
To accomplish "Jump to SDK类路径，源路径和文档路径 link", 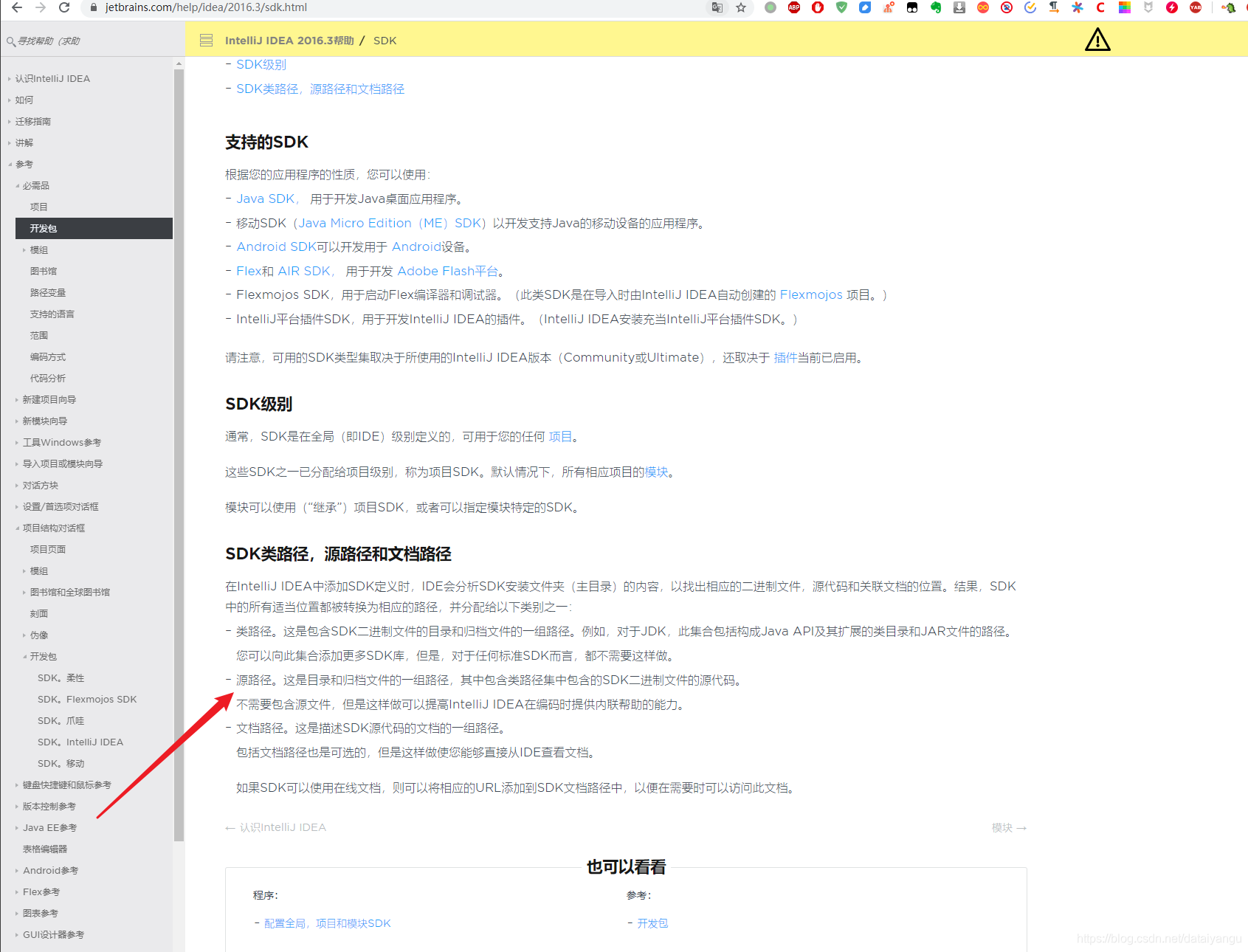I will tap(320, 89).
